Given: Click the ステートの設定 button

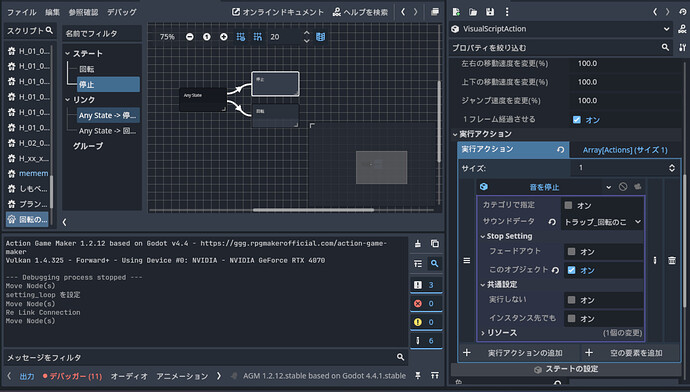Looking at the screenshot, I should (x=566, y=369).
